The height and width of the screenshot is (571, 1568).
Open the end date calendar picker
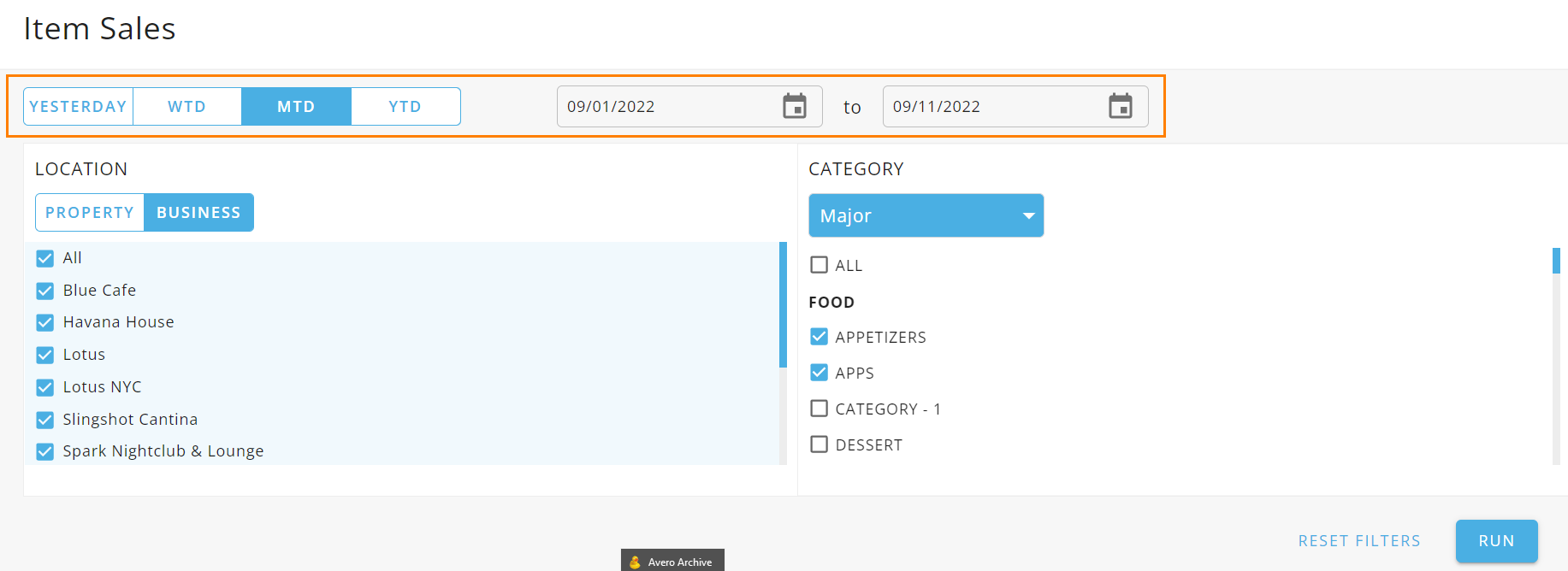pyautogui.click(x=1120, y=106)
